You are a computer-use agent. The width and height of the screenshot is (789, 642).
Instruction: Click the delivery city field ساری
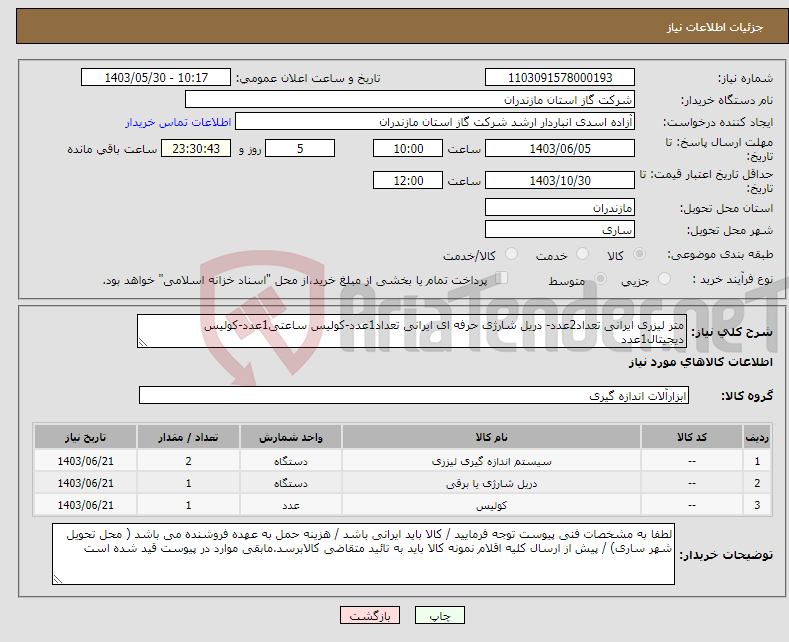coord(560,229)
